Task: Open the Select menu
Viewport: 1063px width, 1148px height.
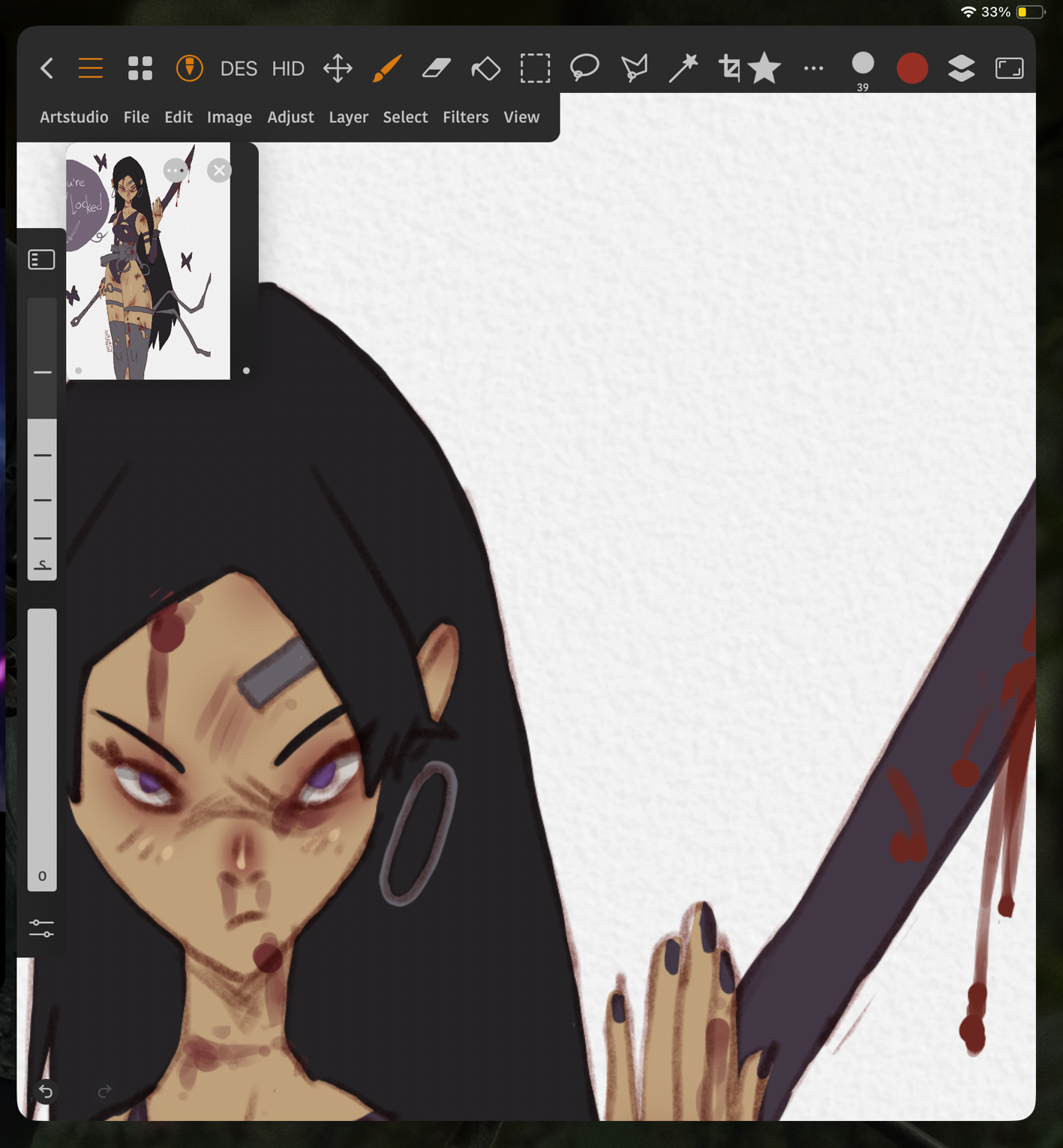Action: coord(405,117)
